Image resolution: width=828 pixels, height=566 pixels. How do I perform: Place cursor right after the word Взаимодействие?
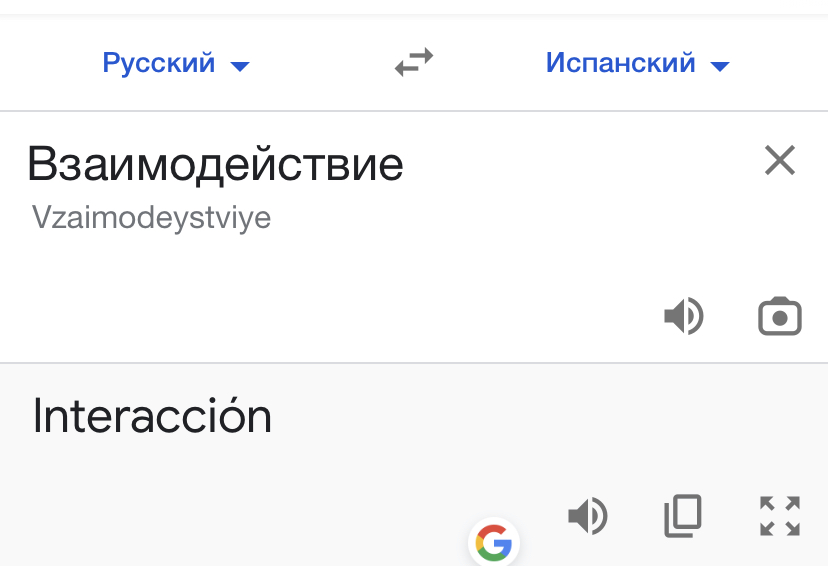[406, 165]
